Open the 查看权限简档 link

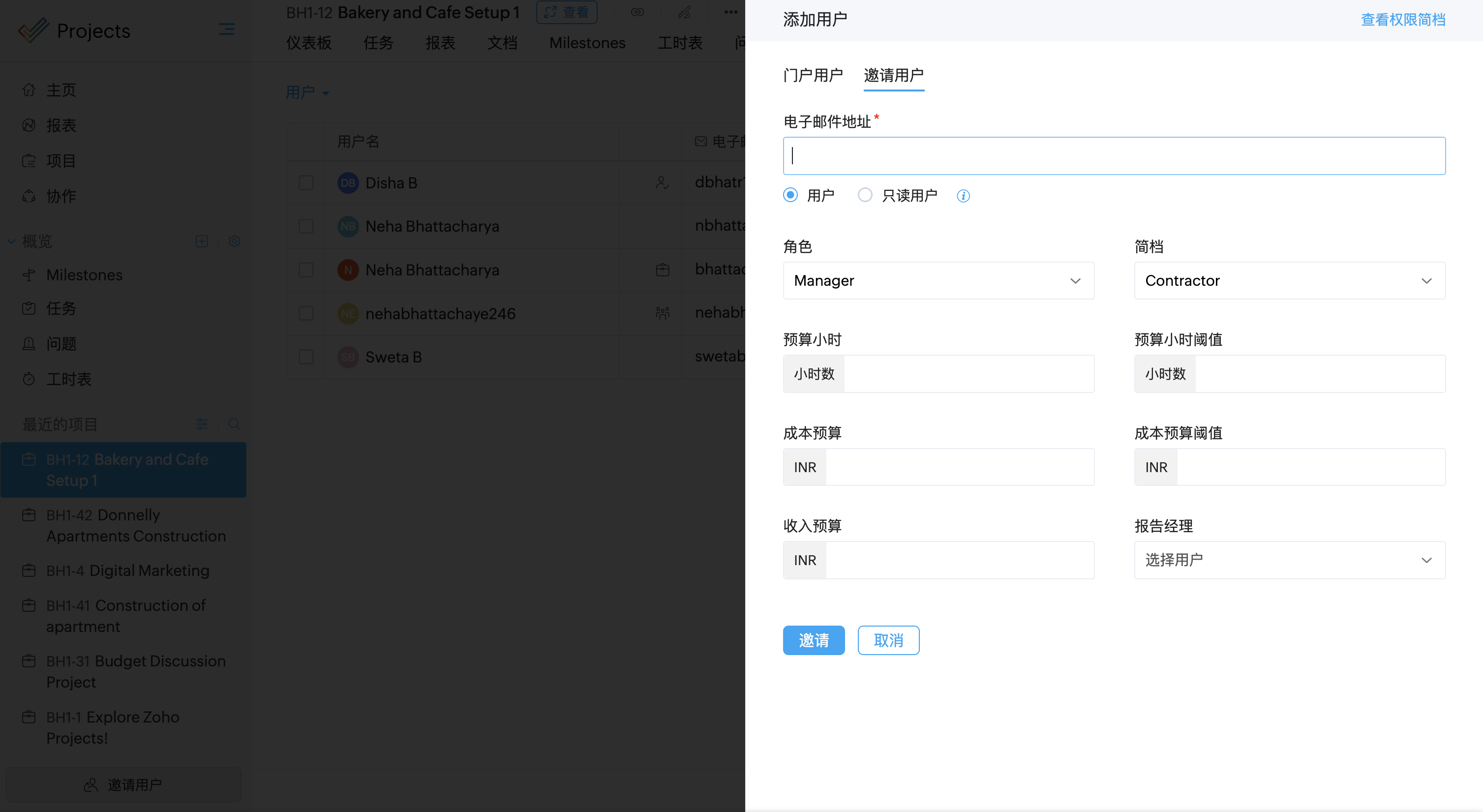[x=1402, y=20]
